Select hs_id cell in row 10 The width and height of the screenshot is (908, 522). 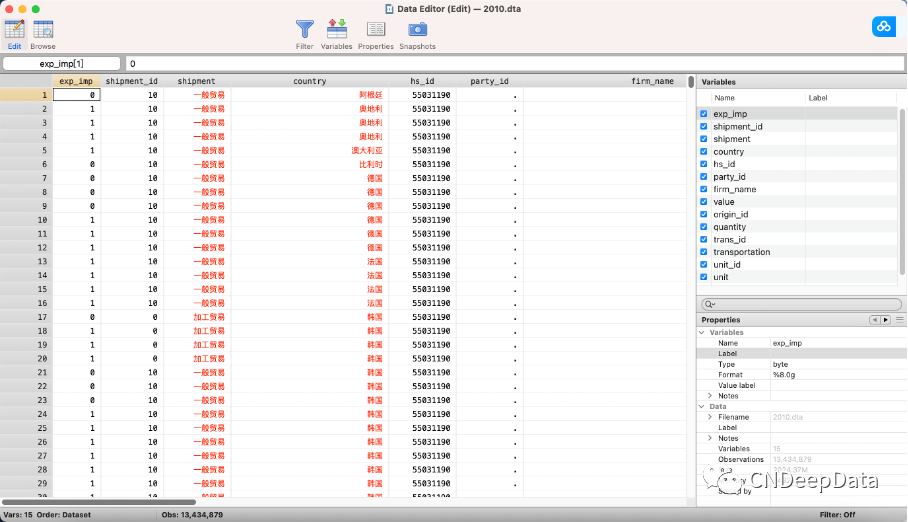pyautogui.click(x=422, y=220)
